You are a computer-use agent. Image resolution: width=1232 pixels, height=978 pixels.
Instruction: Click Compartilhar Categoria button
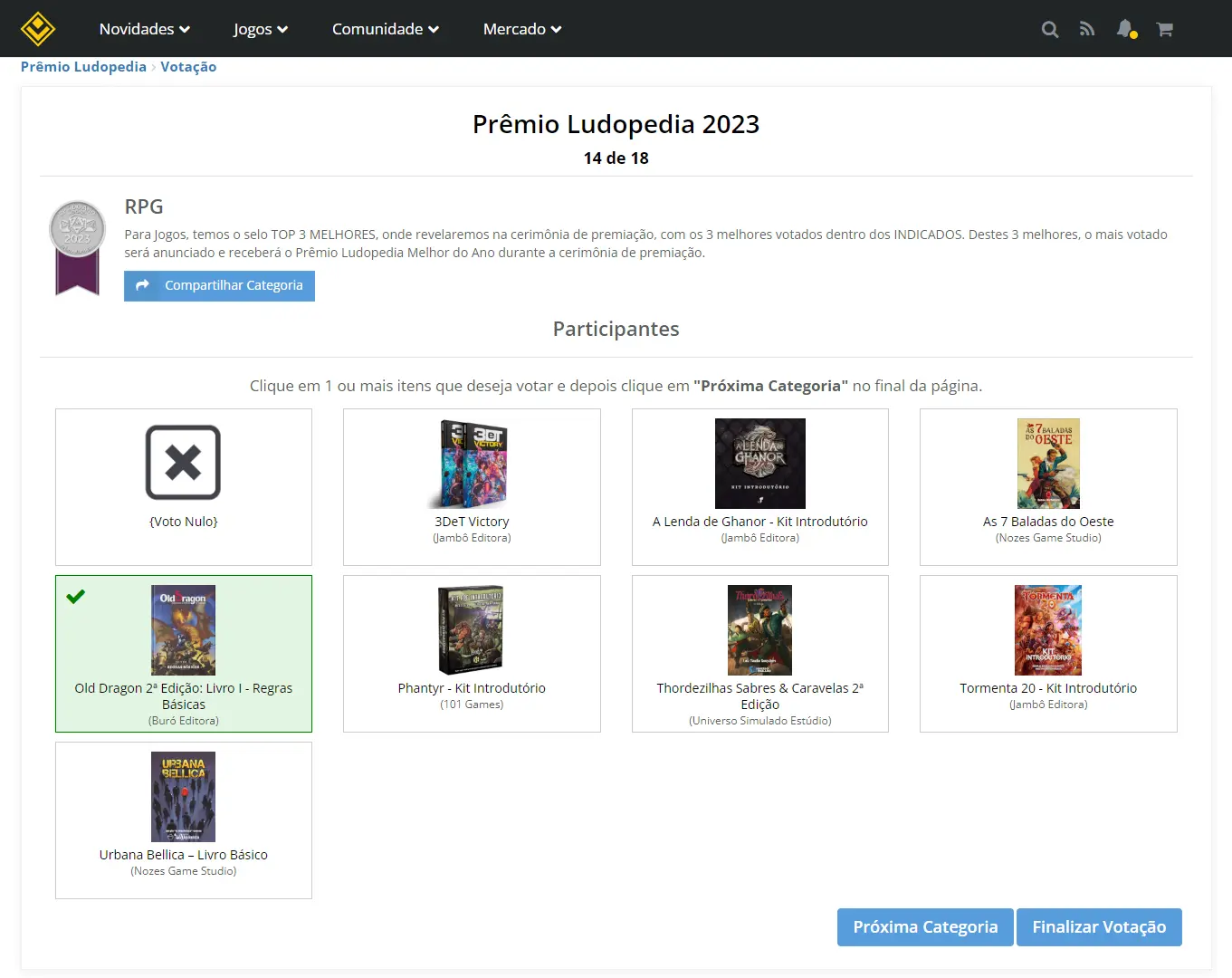click(219, 285)
